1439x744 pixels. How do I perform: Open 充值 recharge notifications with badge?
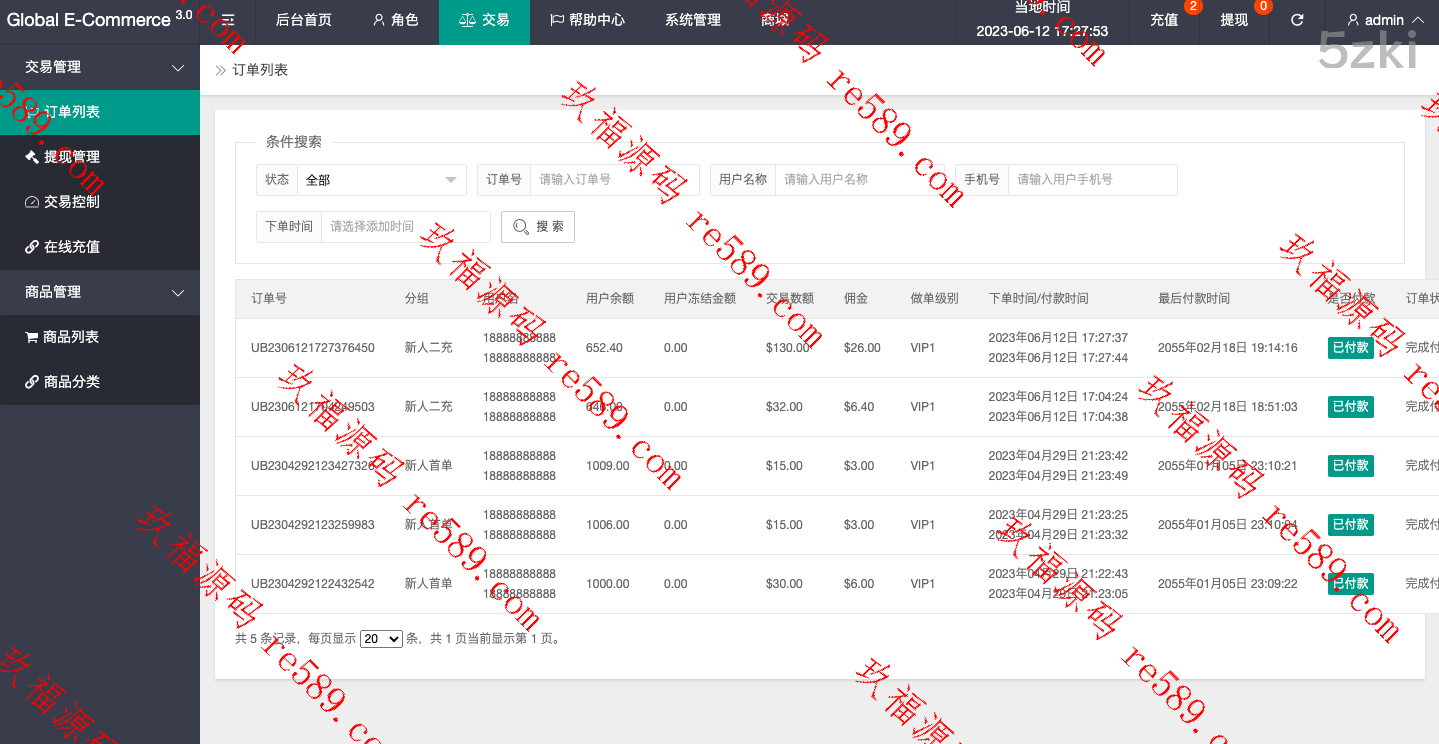pyautogui.click(x=1165, y=20)
